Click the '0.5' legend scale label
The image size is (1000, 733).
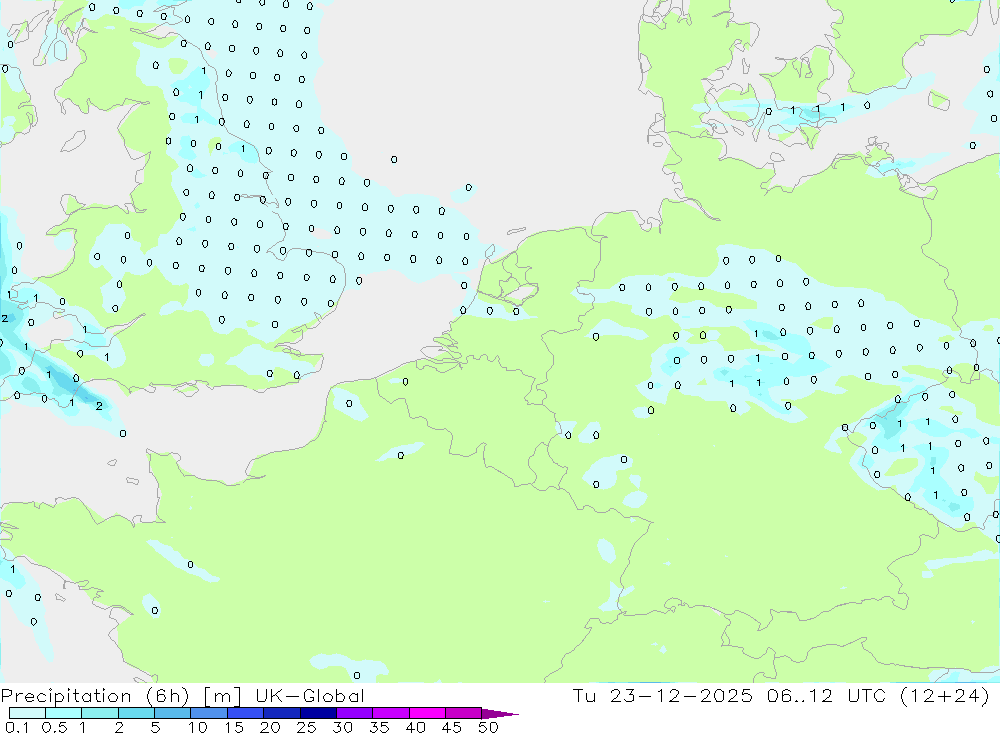54,727
